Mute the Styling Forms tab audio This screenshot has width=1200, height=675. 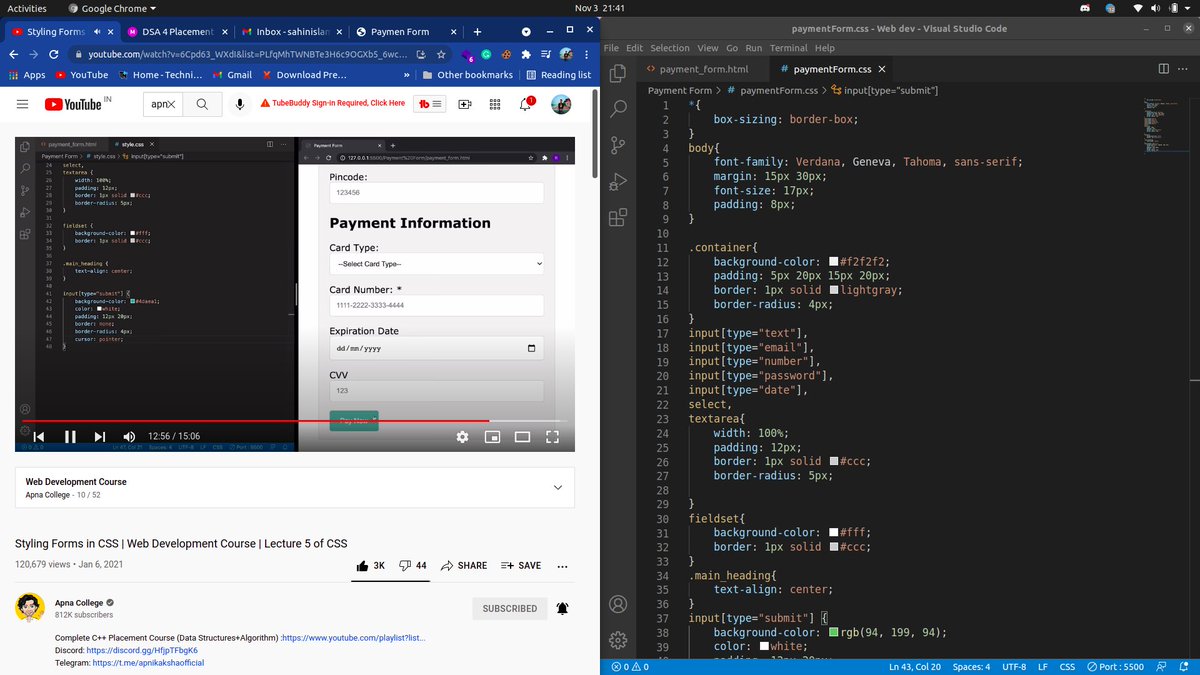(x=96, y=32)
